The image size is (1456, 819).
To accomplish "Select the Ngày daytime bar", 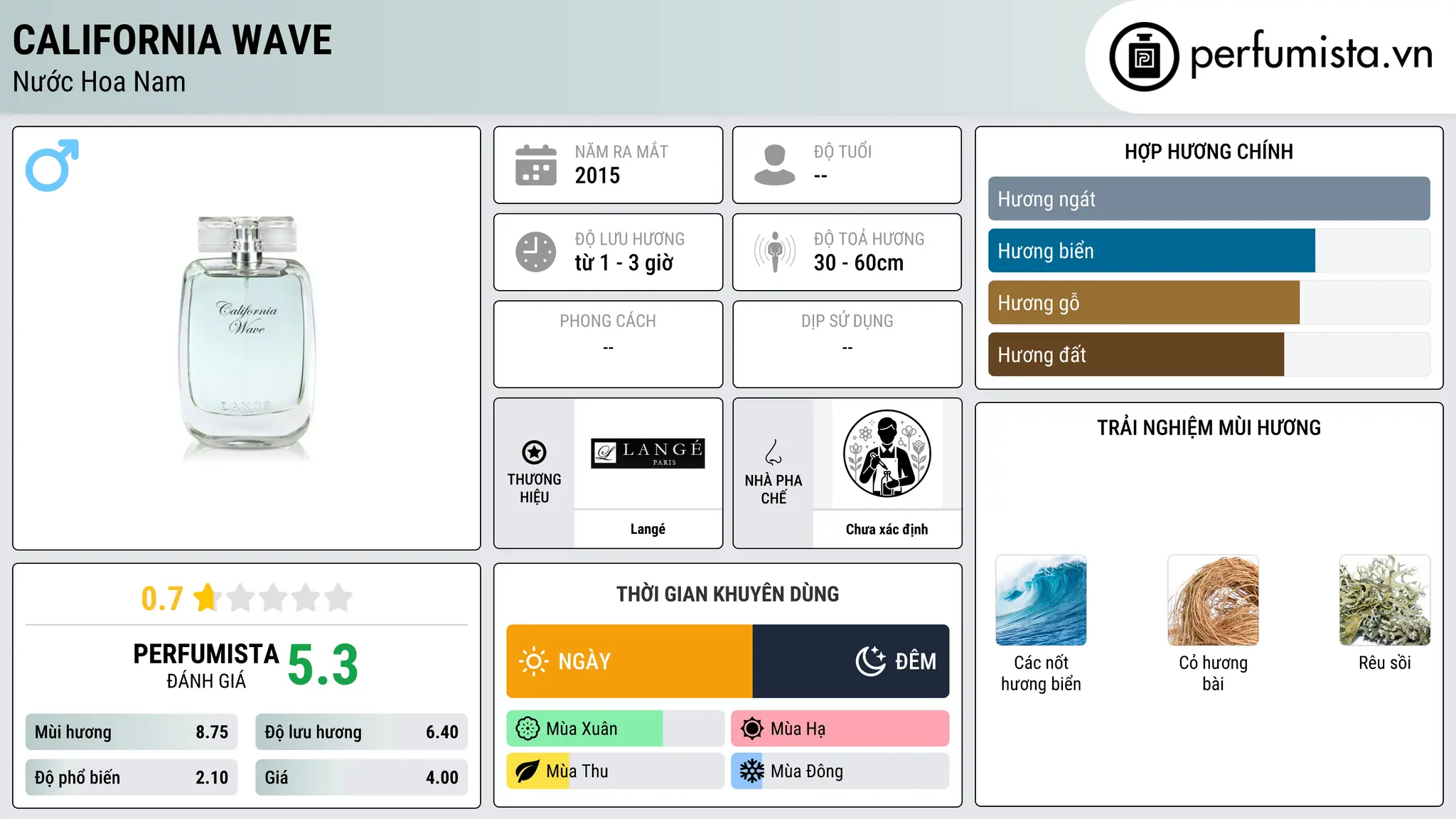I will pos(629,661).
